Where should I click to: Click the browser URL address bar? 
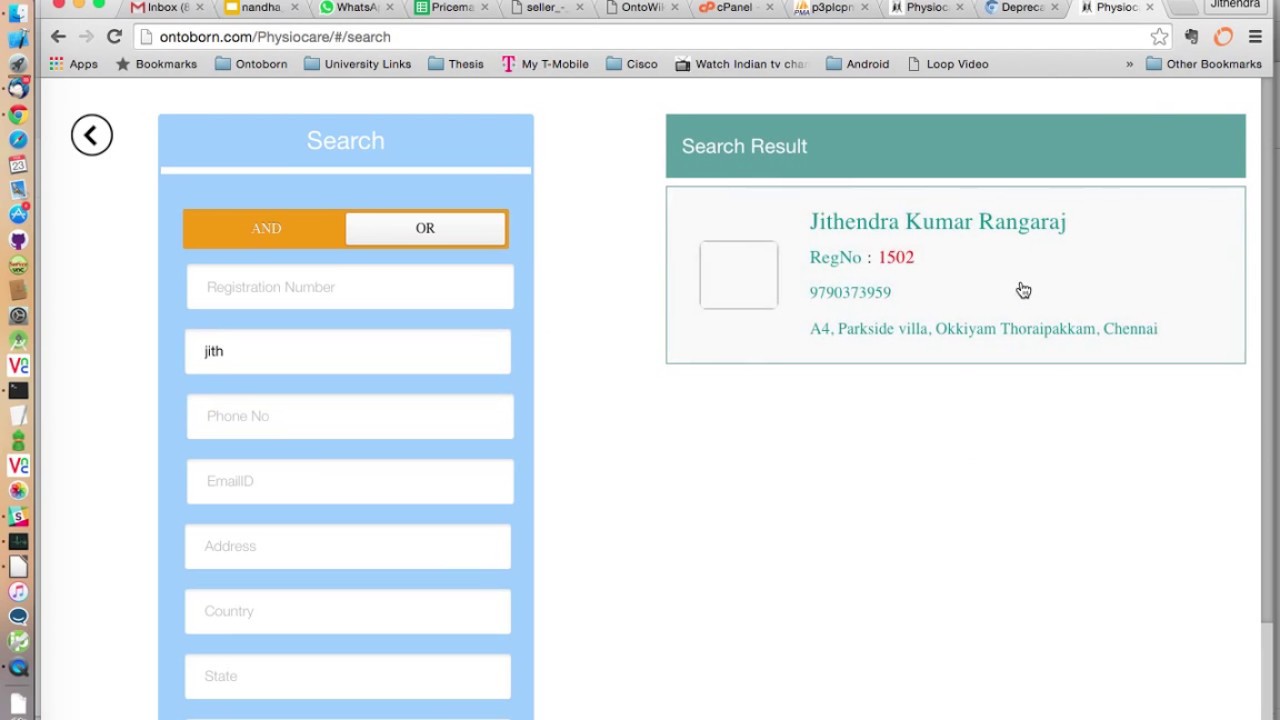(650, 37)
